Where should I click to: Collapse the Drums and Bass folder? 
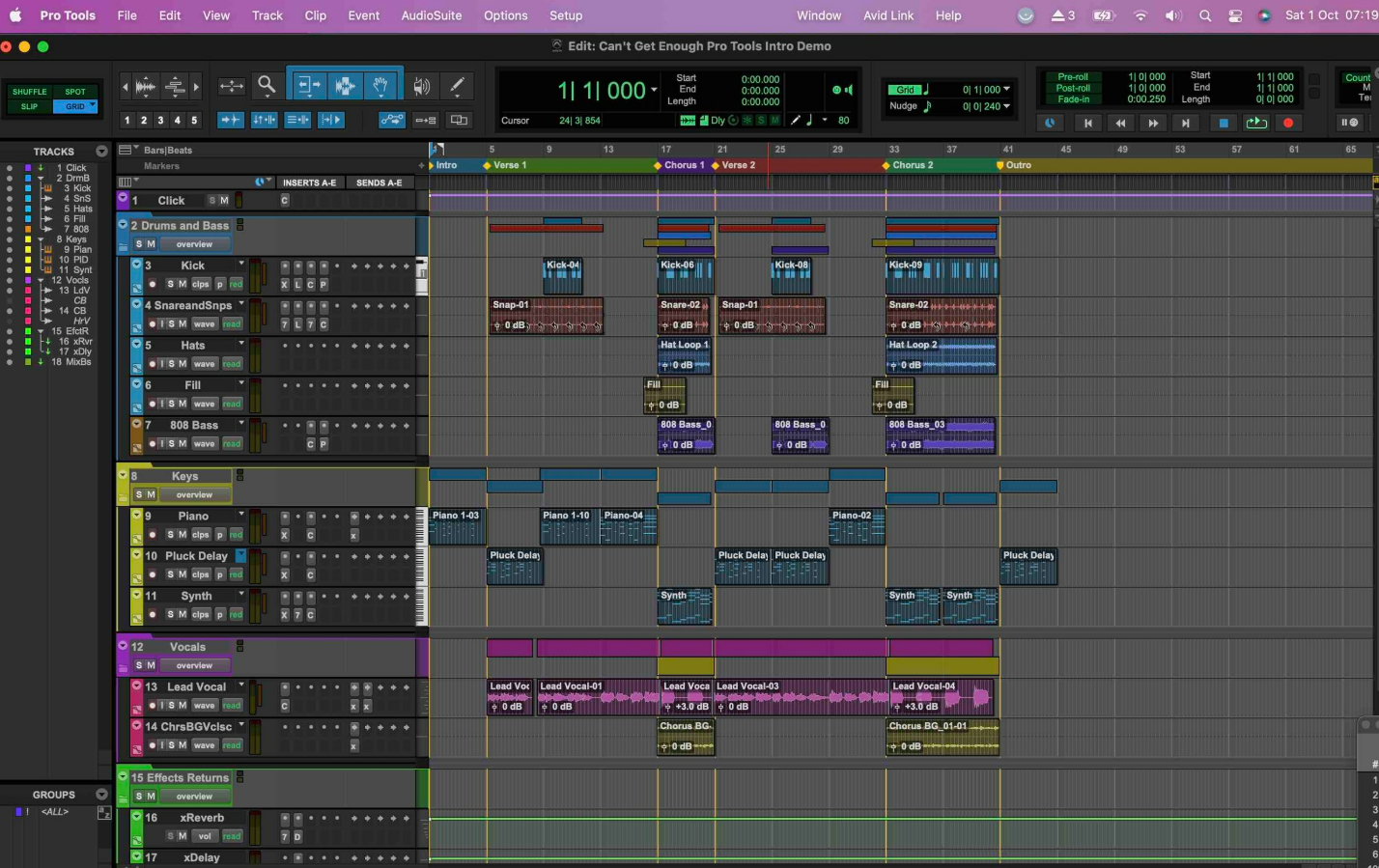tap(123, 225)
